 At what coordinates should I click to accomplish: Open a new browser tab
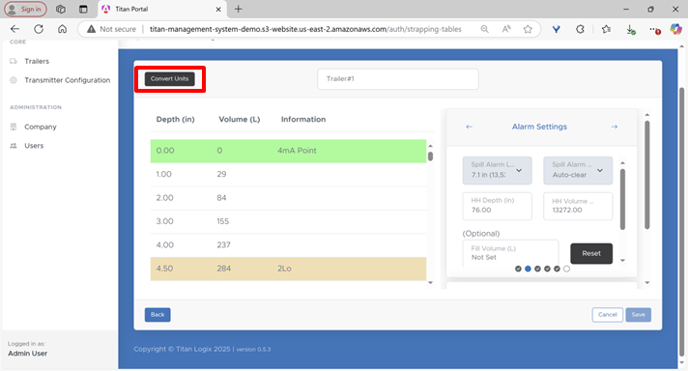(x=238, y=9)
